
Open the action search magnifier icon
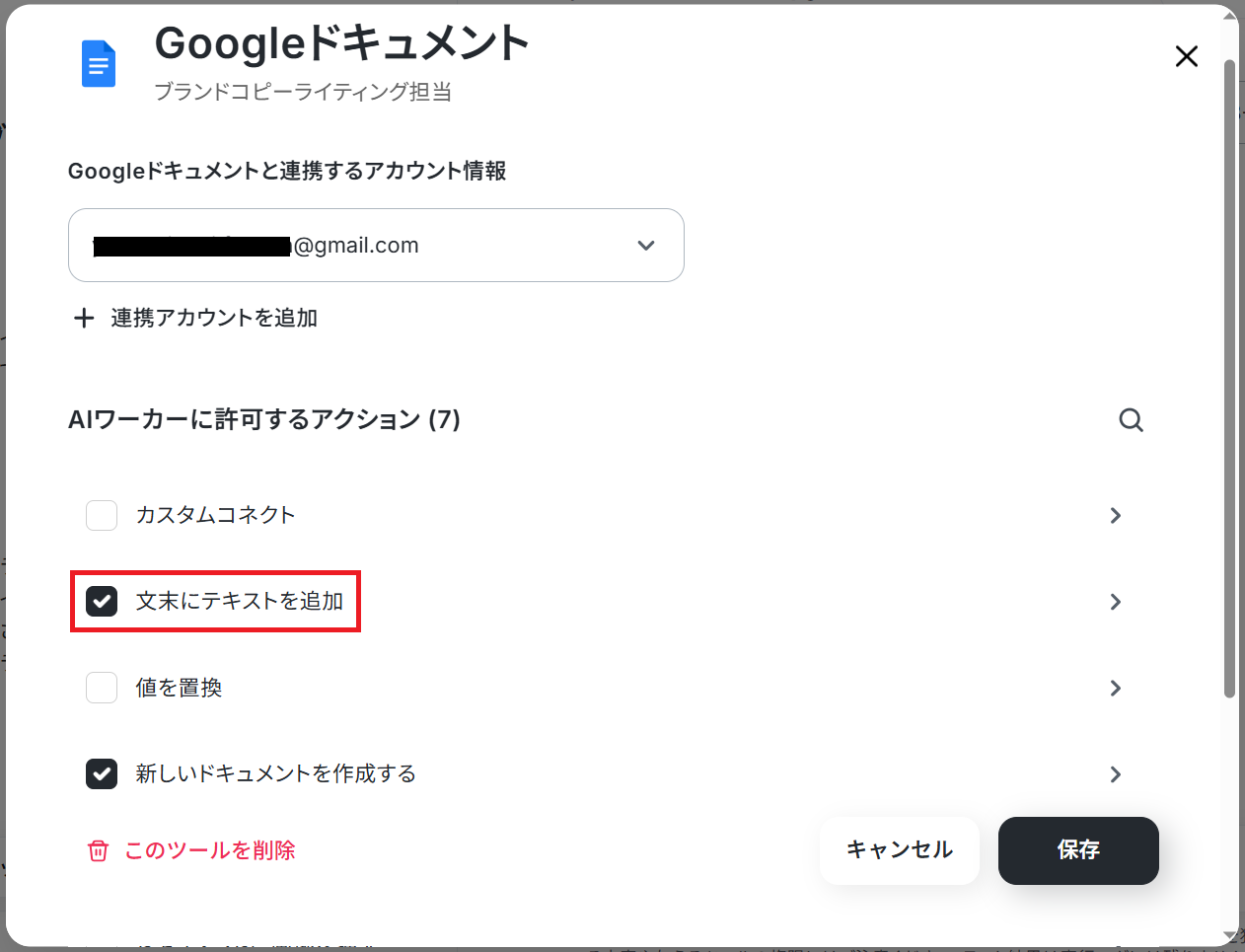coord(1132,420)
